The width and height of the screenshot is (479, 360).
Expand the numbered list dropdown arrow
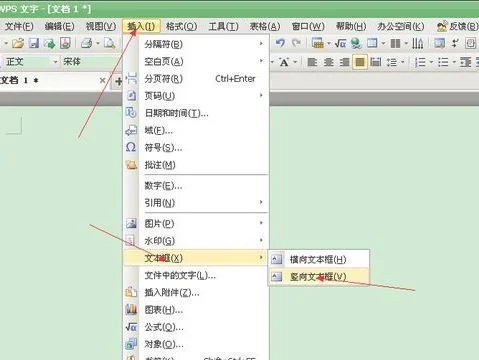click(x=431, y=62)
